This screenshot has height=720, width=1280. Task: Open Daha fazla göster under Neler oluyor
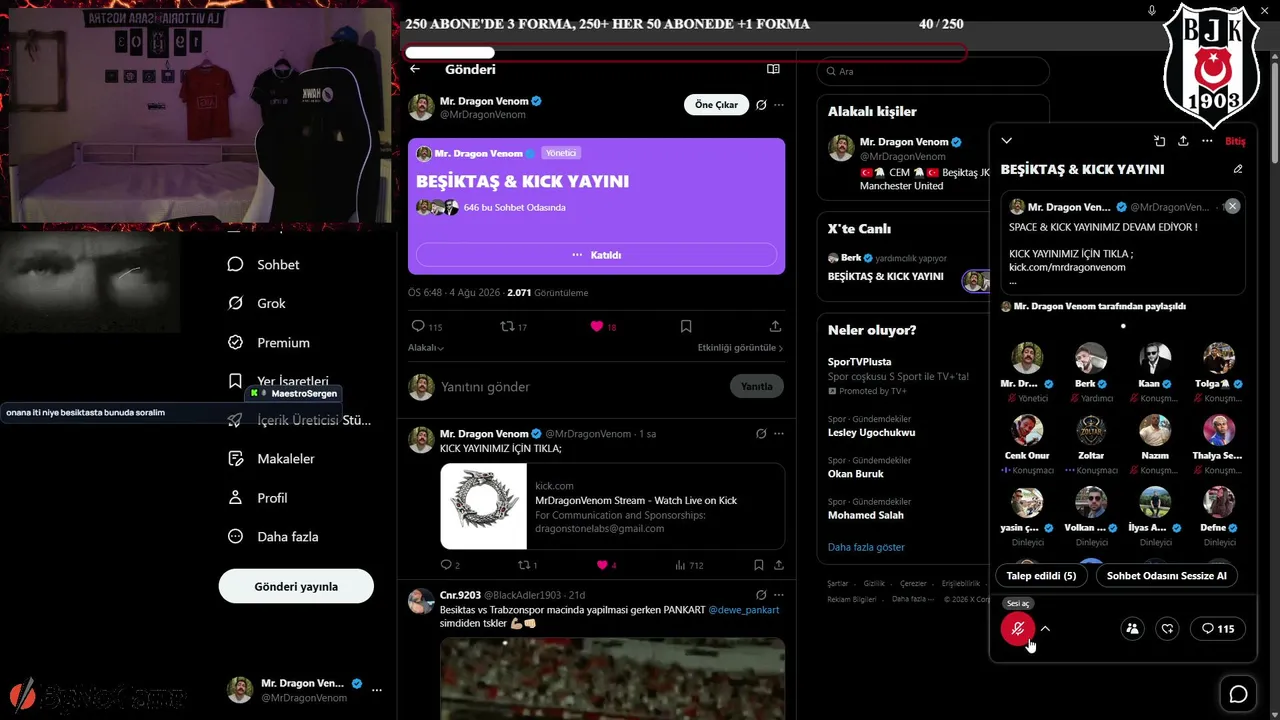(866, 547)
